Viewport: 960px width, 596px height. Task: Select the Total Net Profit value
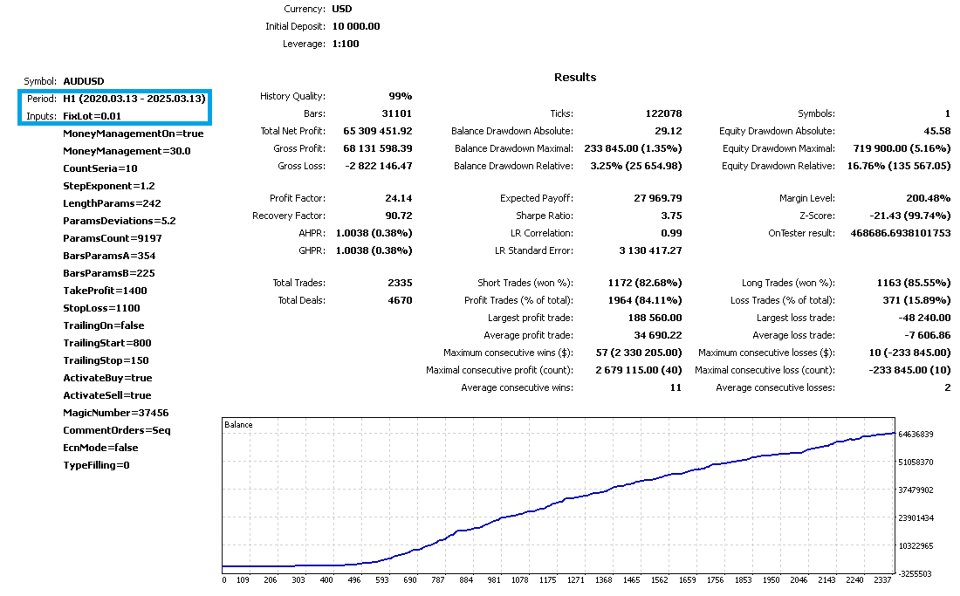point(377,131)
